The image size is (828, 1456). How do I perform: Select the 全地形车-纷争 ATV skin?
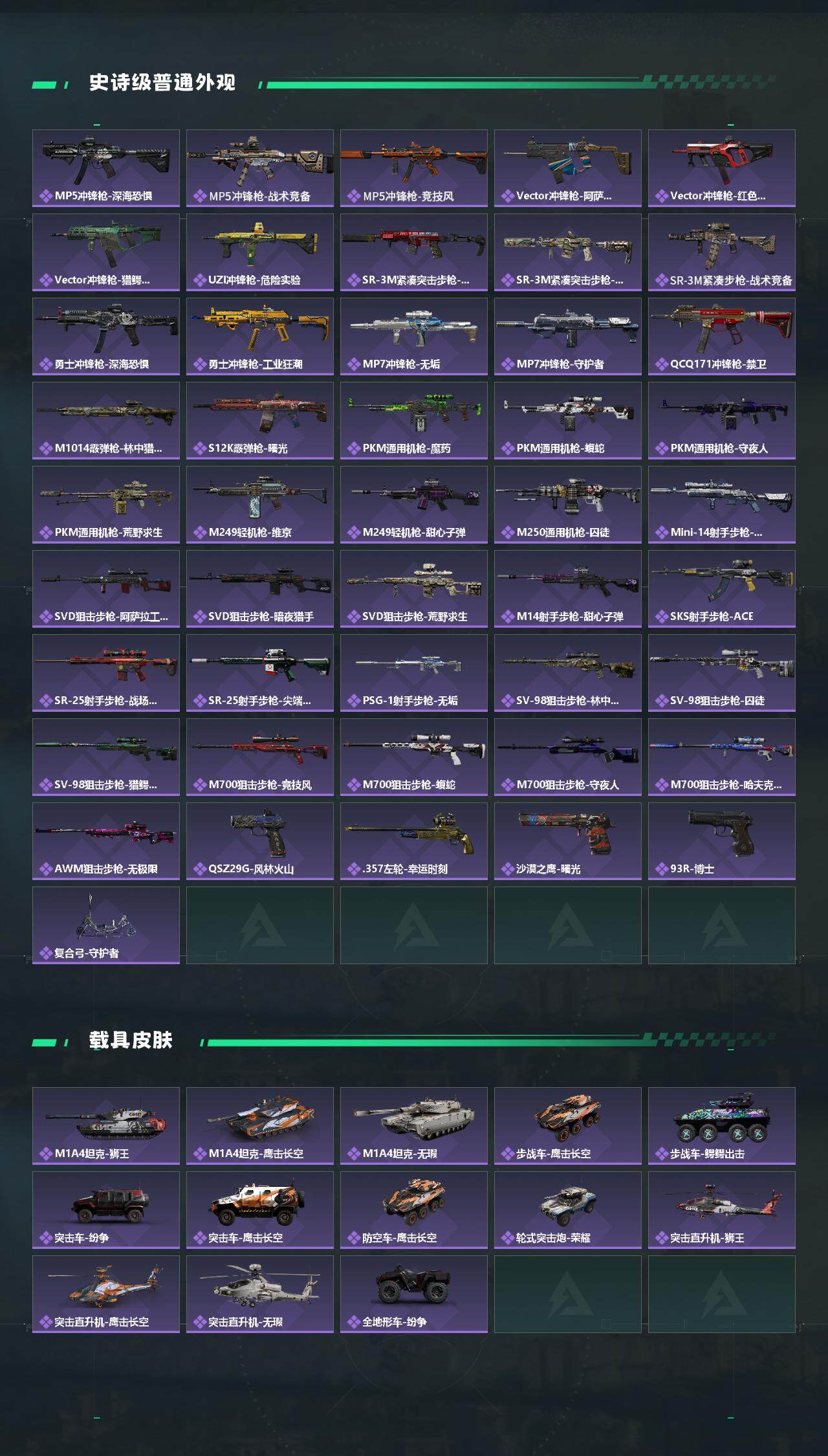(x=414, y=1294)
